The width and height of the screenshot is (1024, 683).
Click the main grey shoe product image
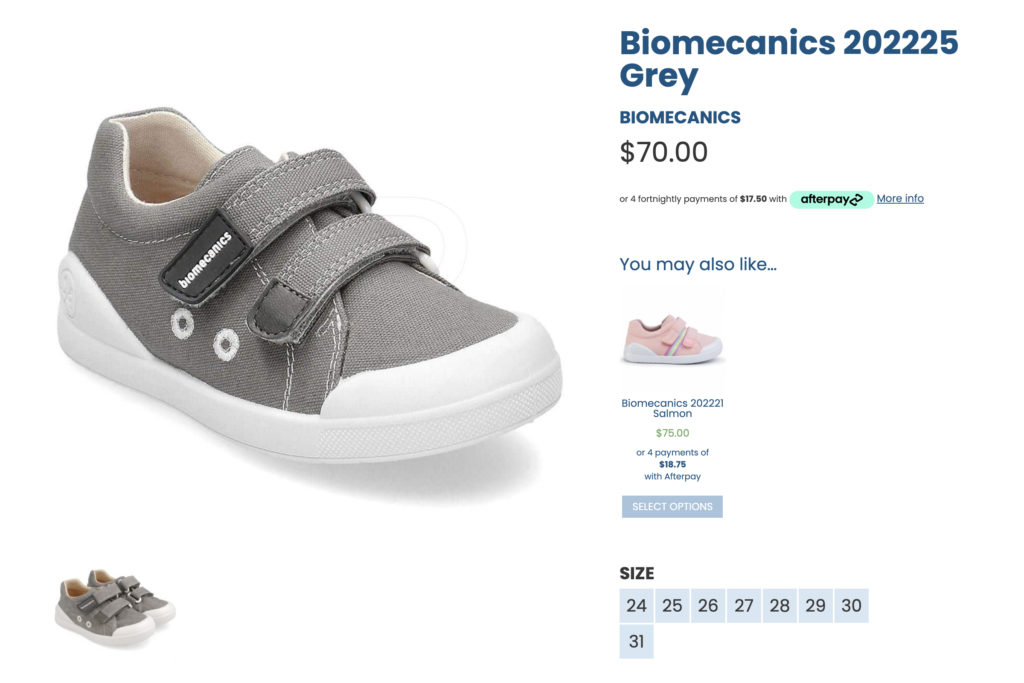310,290
